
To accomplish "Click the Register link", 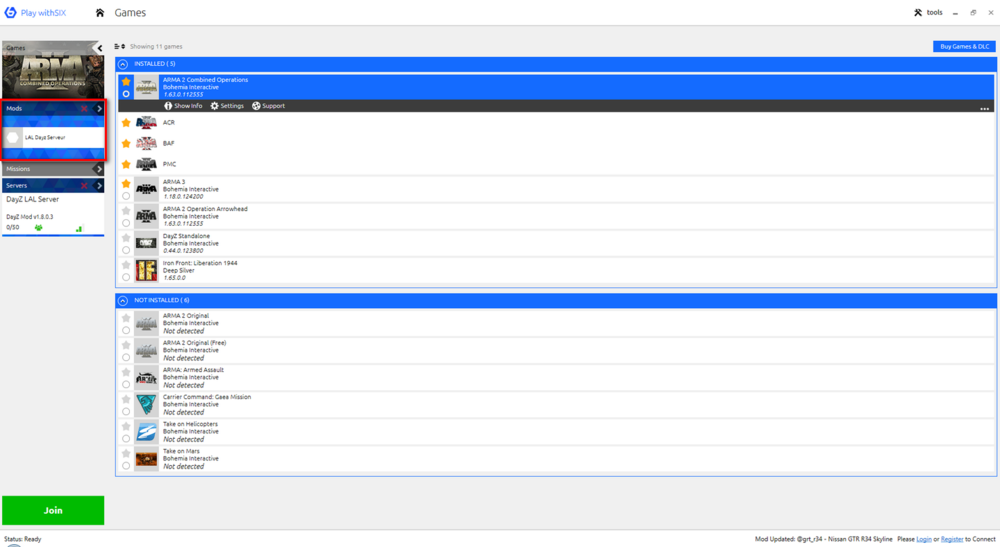I will point(952,539).
